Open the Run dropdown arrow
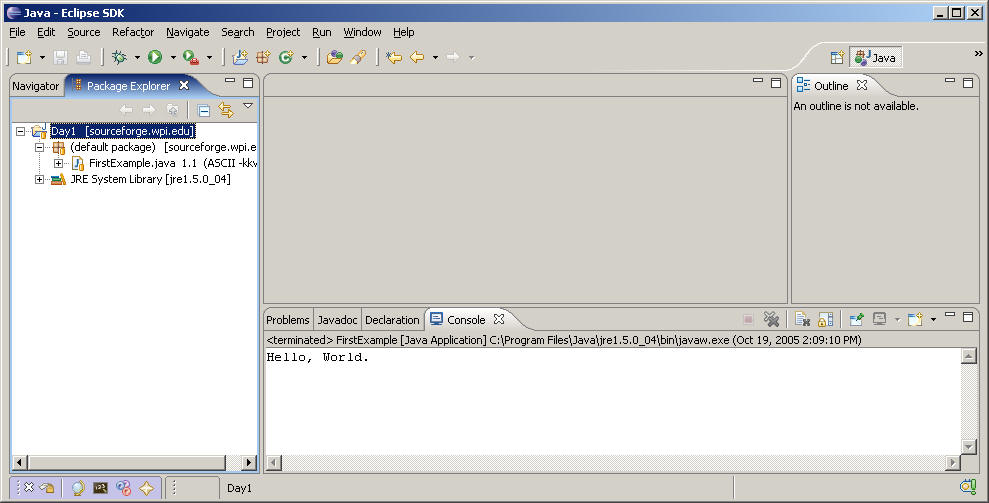Viewport: 989px width, 503px height. (x=173, y=57)
